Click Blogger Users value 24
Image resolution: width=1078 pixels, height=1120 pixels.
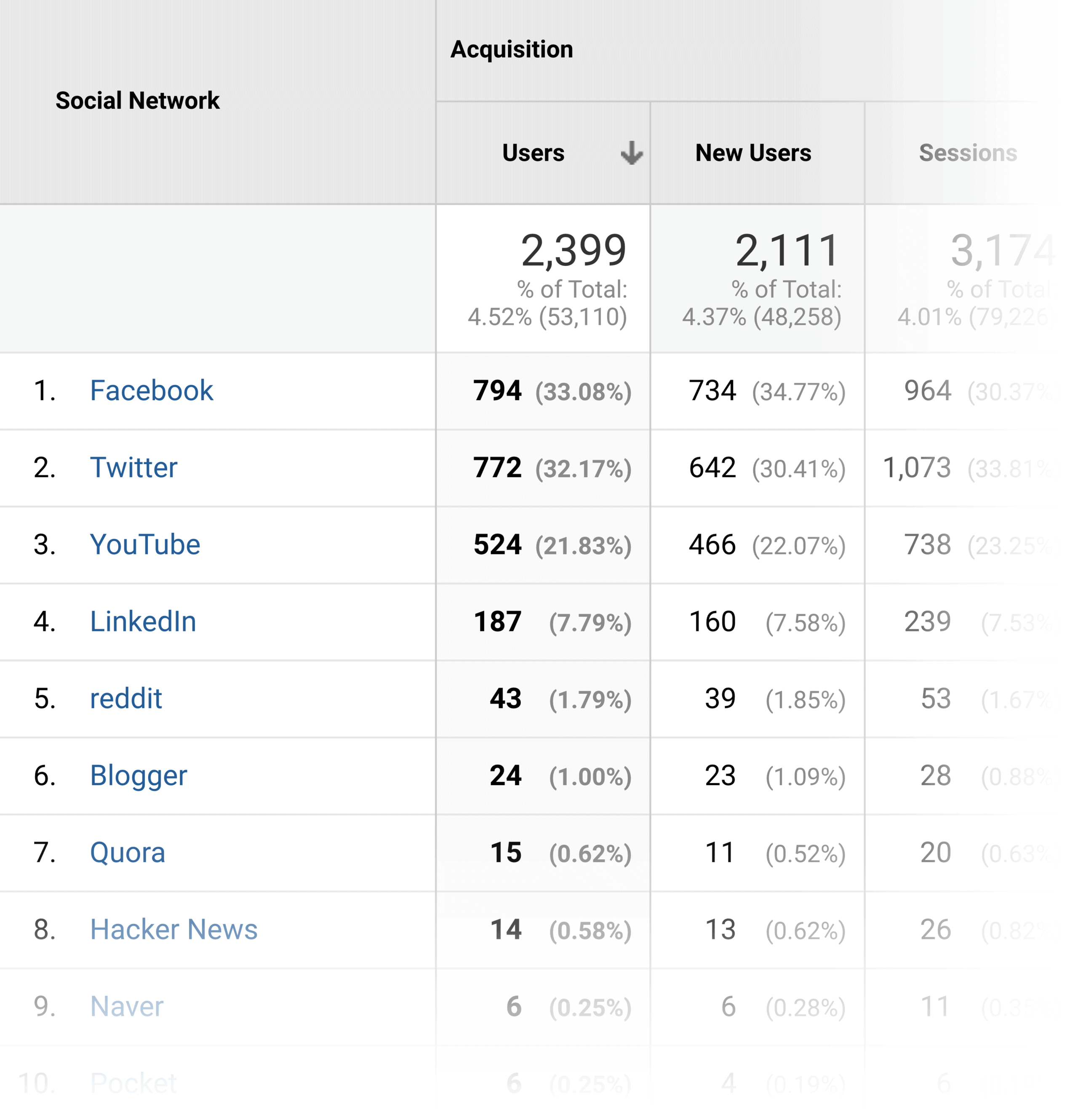click(505, 775)
